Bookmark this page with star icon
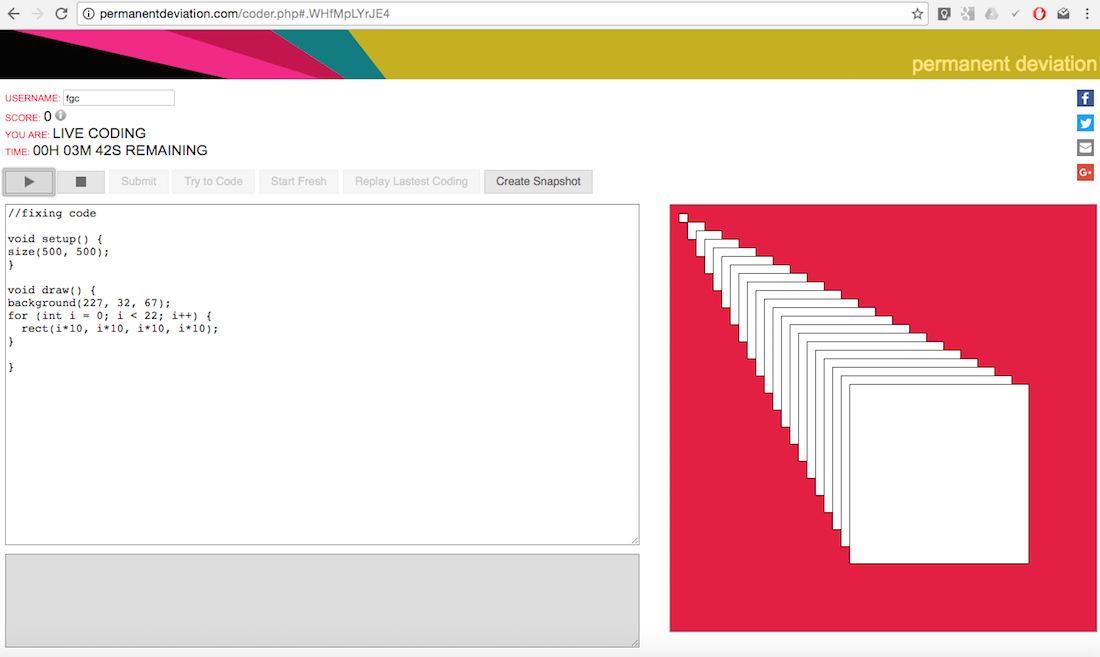The image size is (1100, 657). click(917, 14)
